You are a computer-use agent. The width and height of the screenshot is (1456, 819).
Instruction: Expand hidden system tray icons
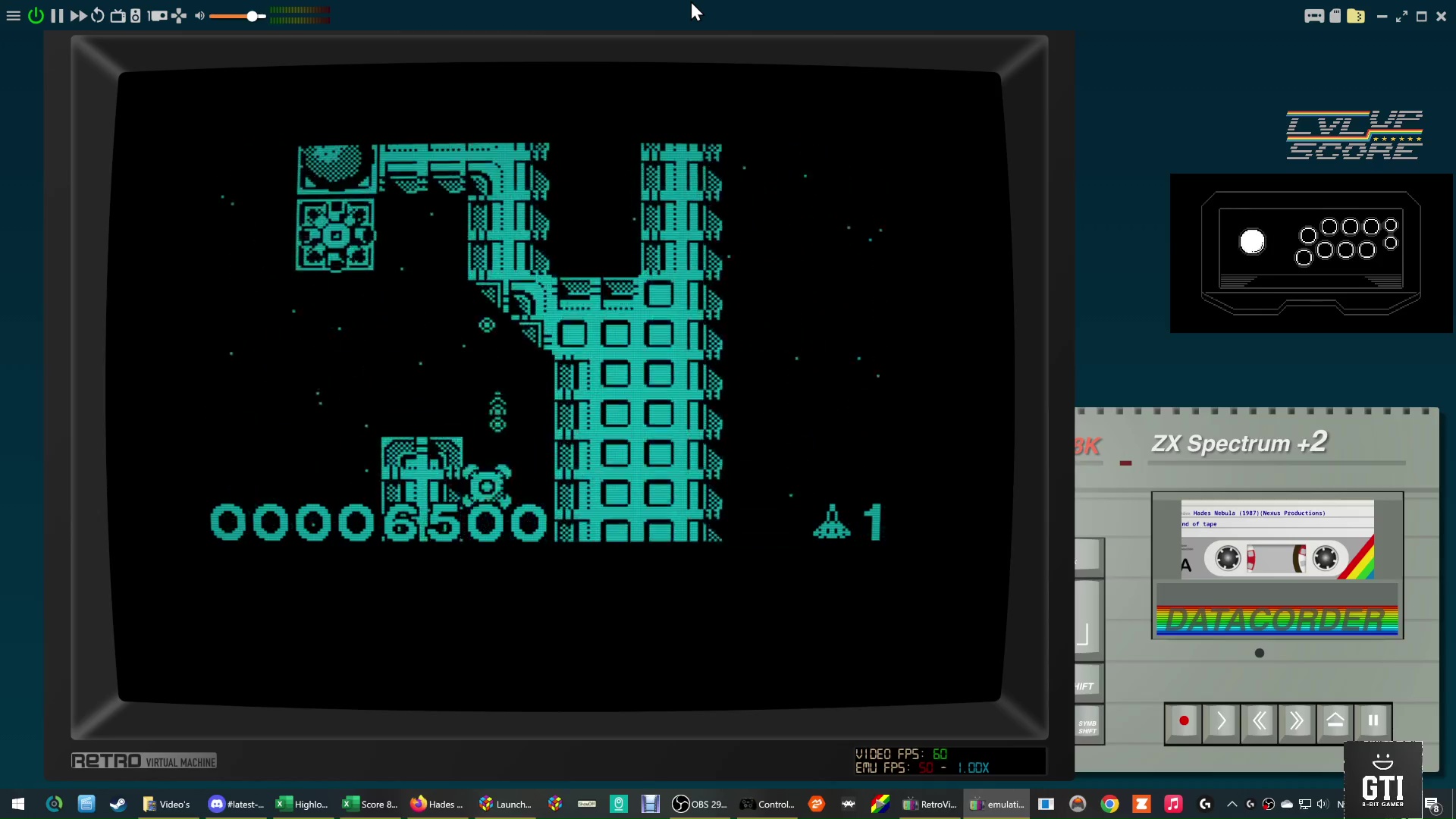(1232, 804)
